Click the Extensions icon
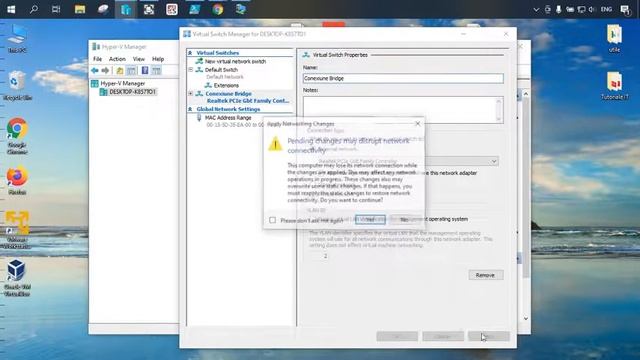 (208, 85)
